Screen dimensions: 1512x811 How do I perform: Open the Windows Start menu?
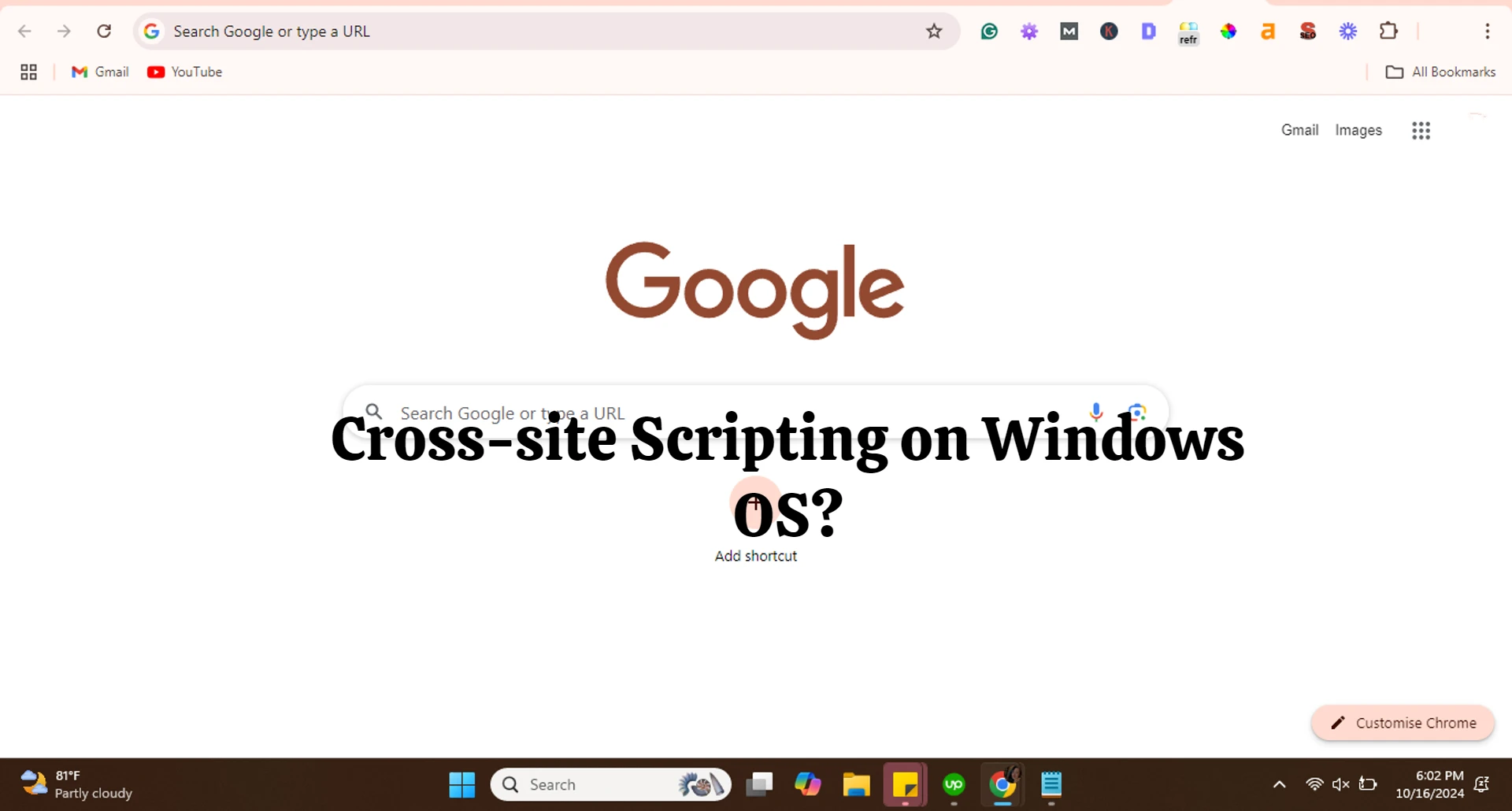click(462, 784)
